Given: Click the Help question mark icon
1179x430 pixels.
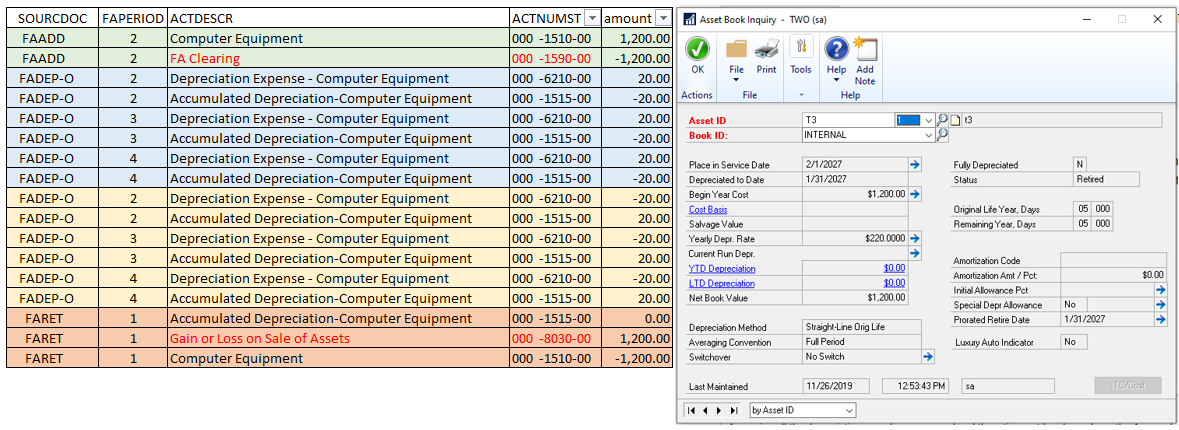Looking at the screenshot, I should point(836,49).
